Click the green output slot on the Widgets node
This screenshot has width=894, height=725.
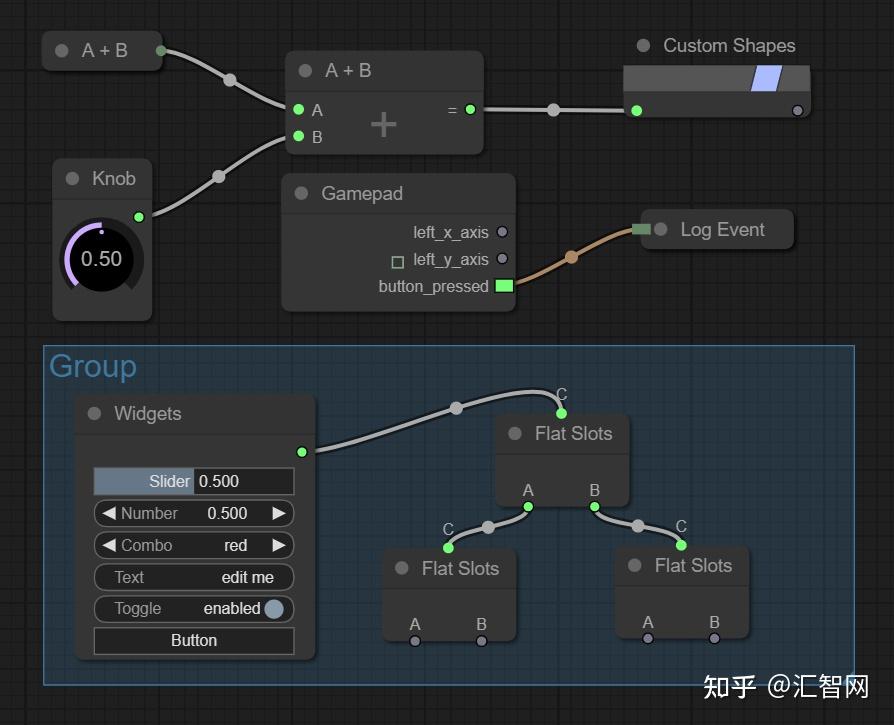pos(301,452)
